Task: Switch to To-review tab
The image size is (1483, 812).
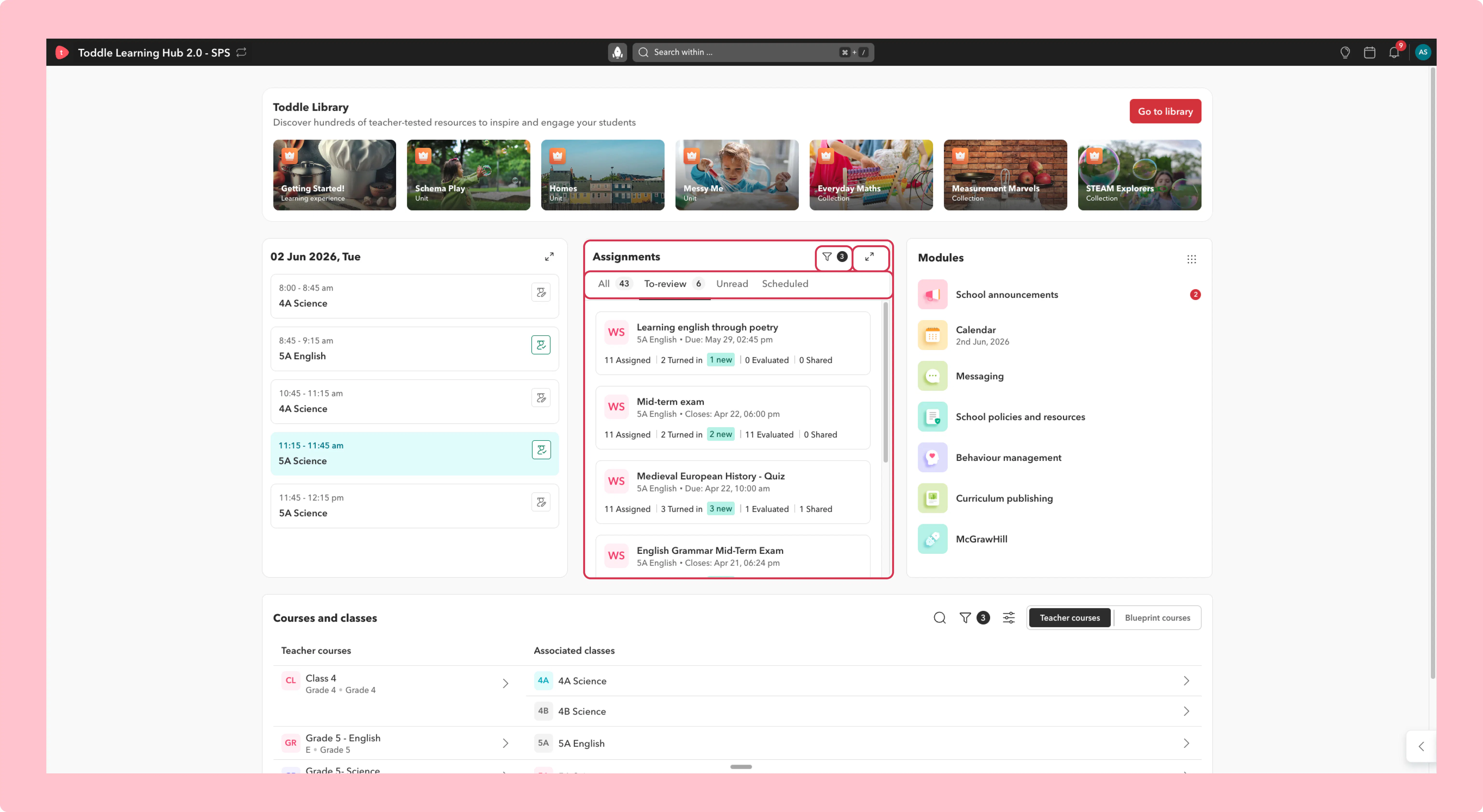Action: (x=674, y=284)
